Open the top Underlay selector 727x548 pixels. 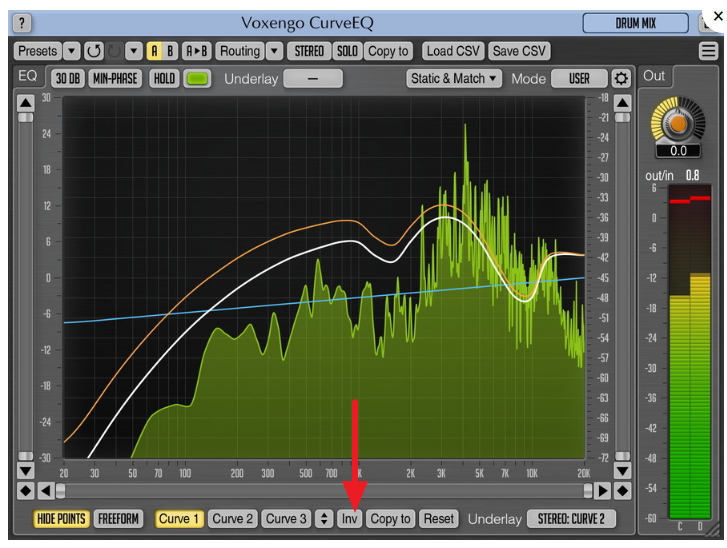coord(313,78)
